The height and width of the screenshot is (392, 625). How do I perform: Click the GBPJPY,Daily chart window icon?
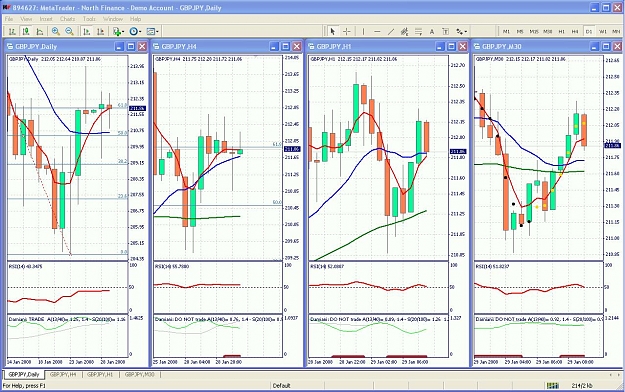coord(10,47)
